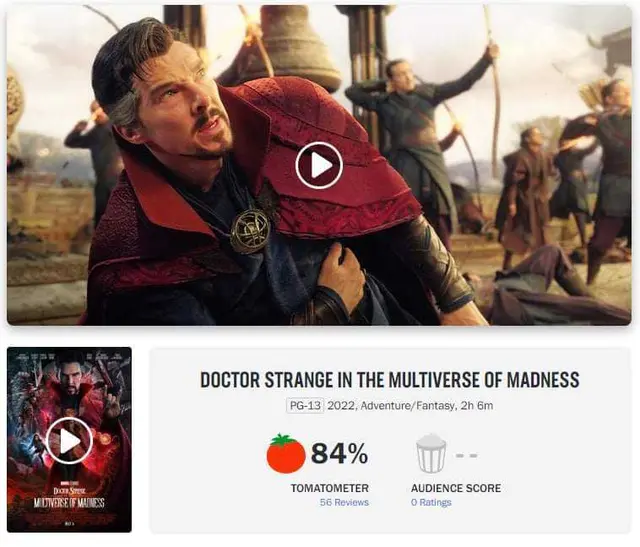This screenshot has width=640, height=547.
Task: Open the 56 Reviews link
Action: 344,502
